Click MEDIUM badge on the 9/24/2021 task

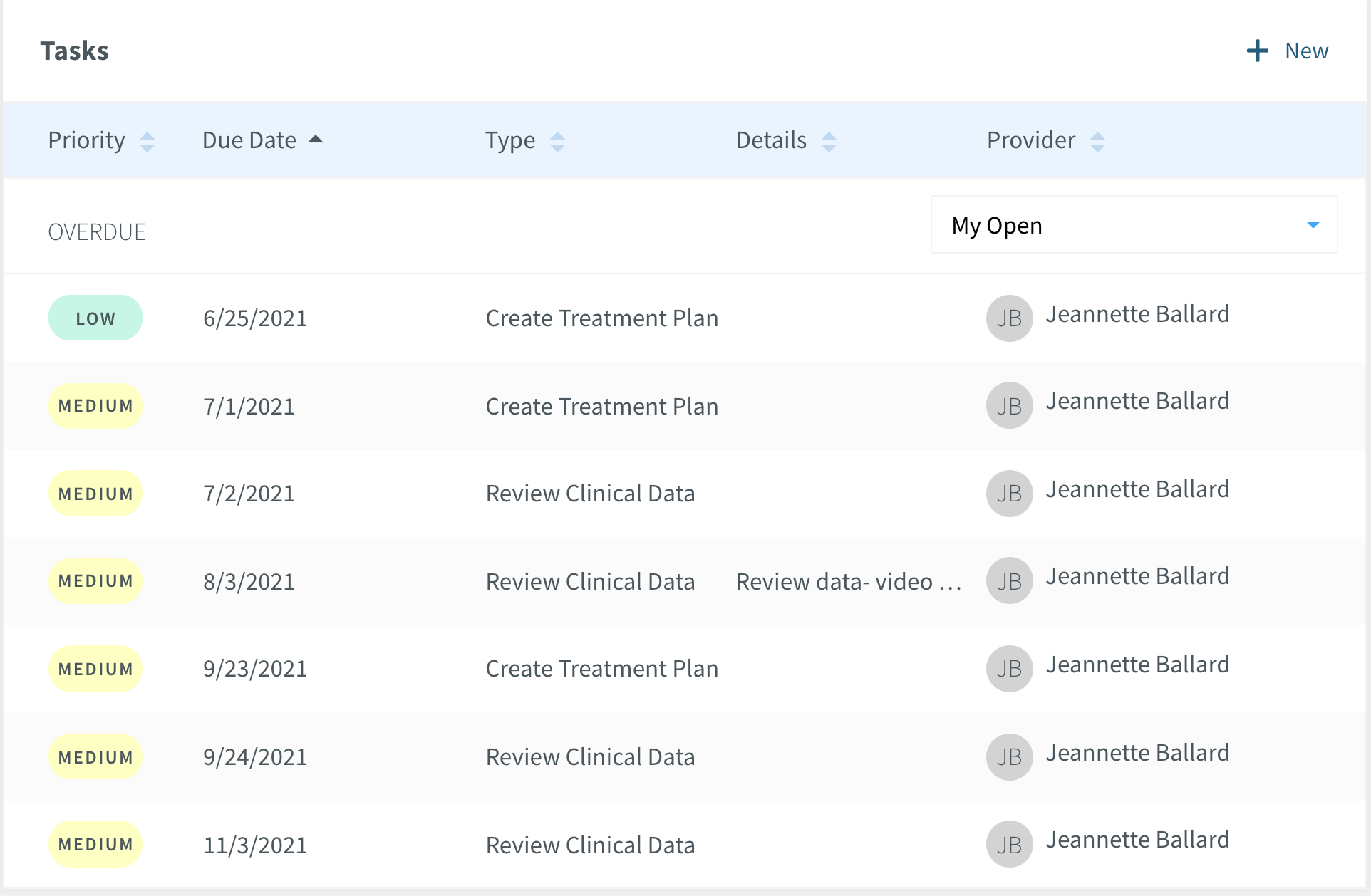(x=95, y=757)
